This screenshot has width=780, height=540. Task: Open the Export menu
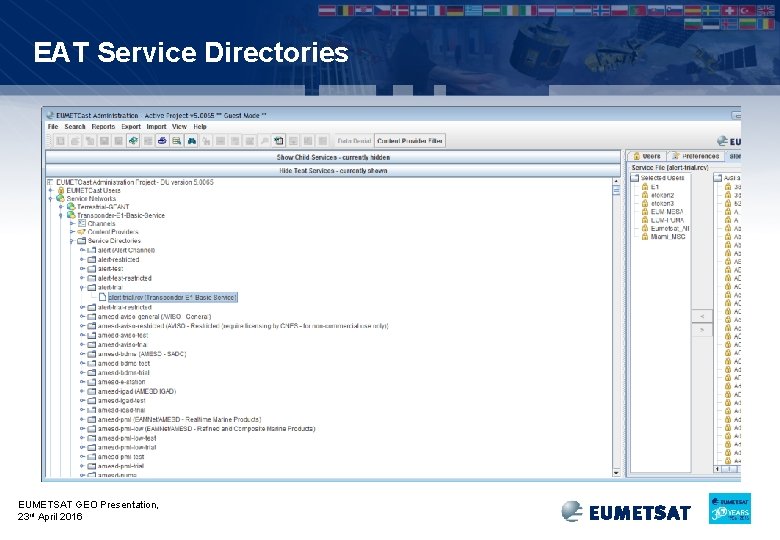[131, 127]
